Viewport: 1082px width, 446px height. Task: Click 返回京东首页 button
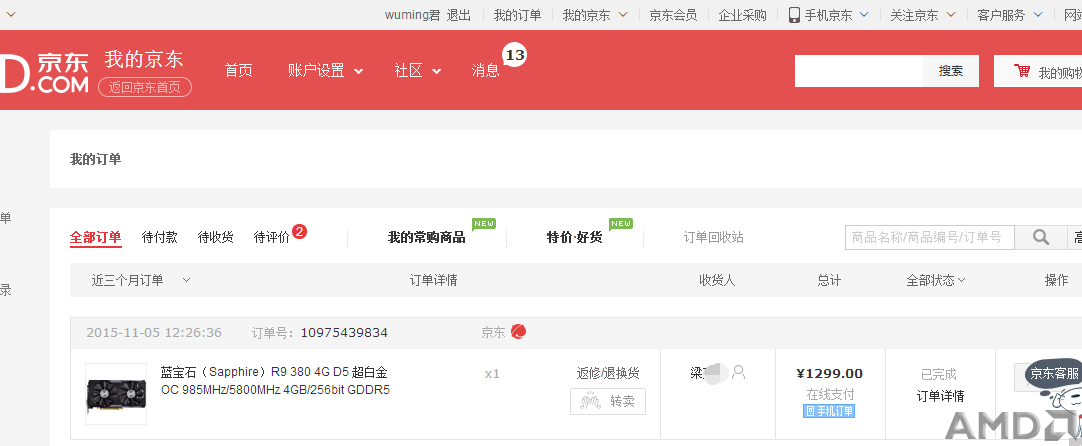[x=145, y=87]
